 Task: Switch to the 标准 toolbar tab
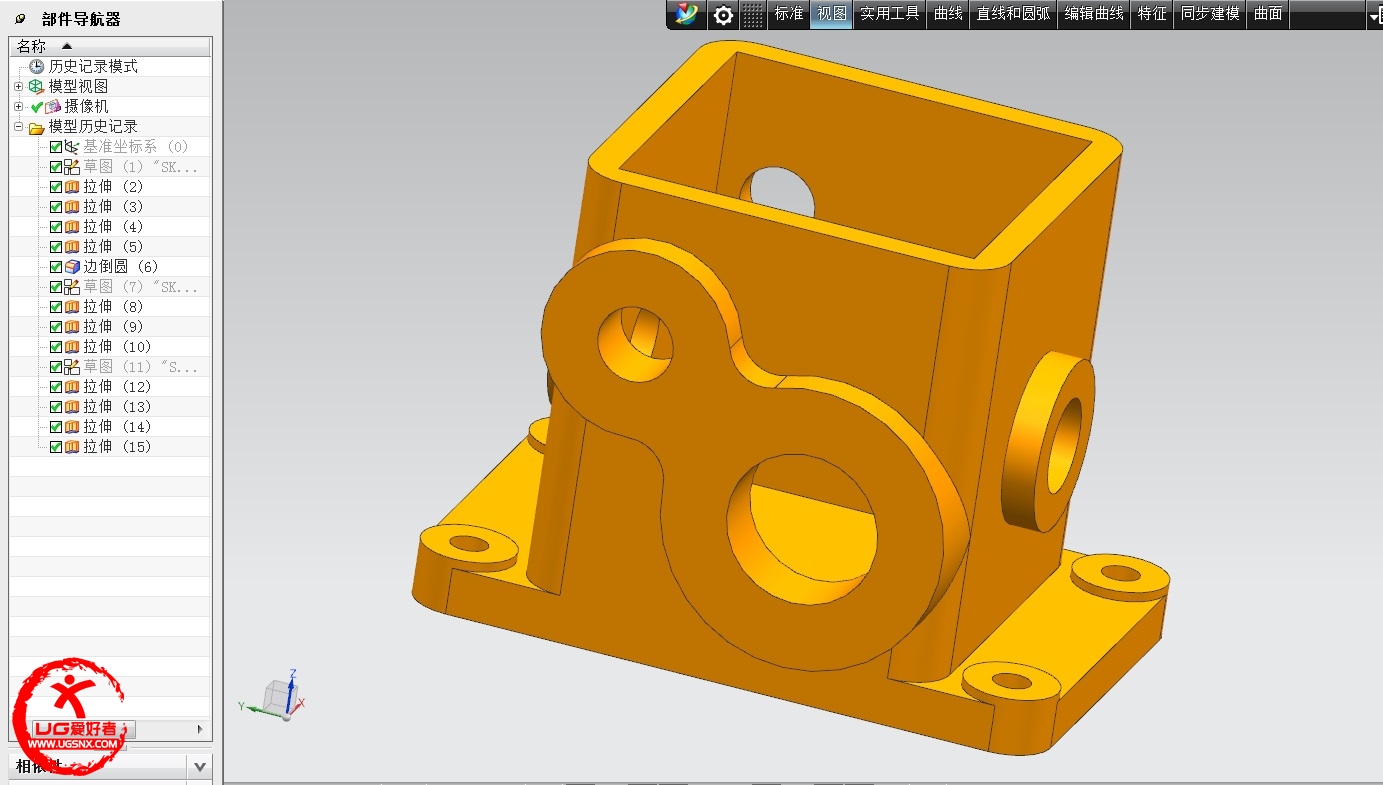(x=789, y=14)
